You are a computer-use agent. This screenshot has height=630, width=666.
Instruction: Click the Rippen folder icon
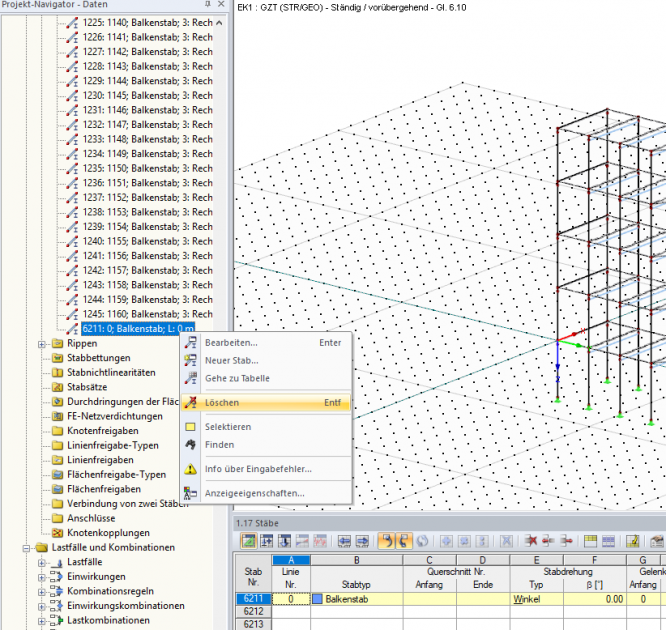click(58, 343)
